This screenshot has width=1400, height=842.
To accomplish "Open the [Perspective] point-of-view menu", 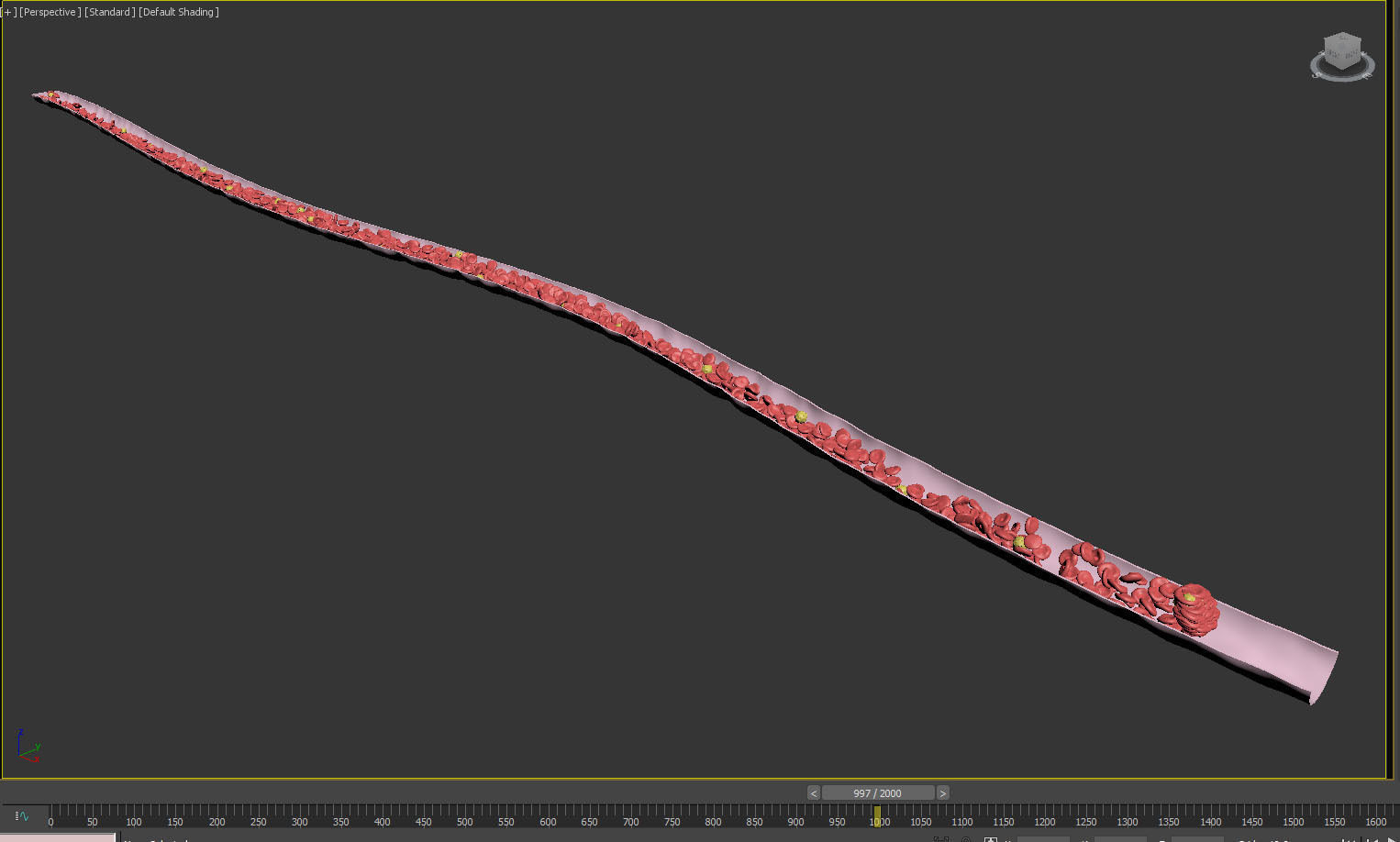I will [50, 12].
